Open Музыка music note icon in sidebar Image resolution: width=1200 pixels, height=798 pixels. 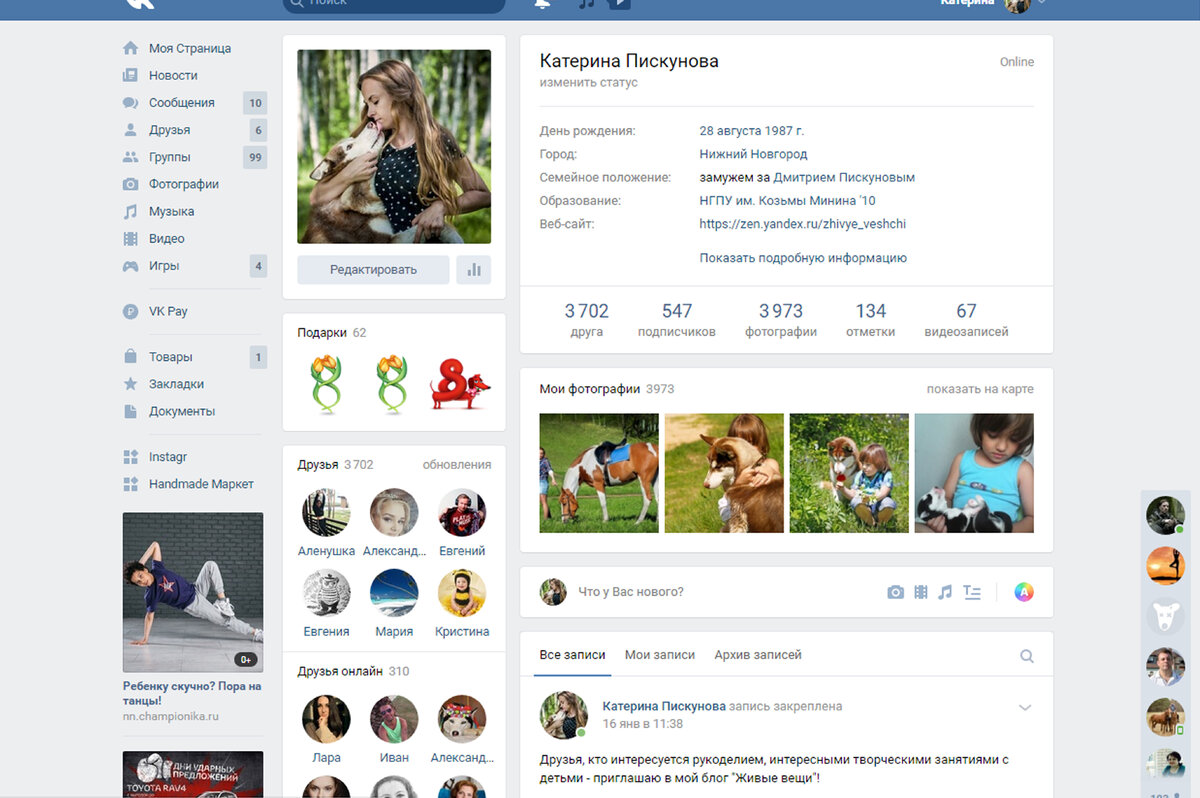130,212
